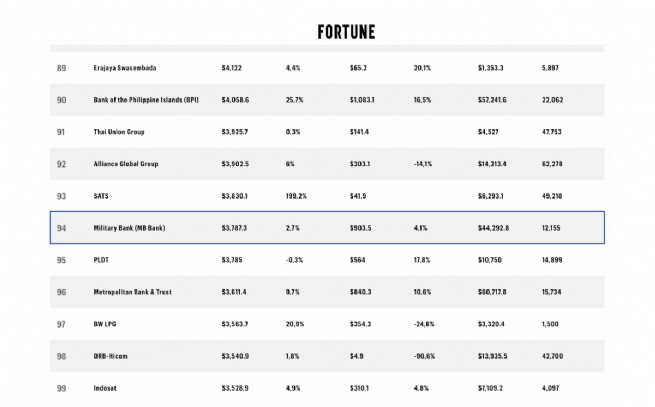The height and width of the screenshot is (407, 655).
Task: Select the highlighted Military Bank (MB Bank) row
Action: [x=129, y=228]
